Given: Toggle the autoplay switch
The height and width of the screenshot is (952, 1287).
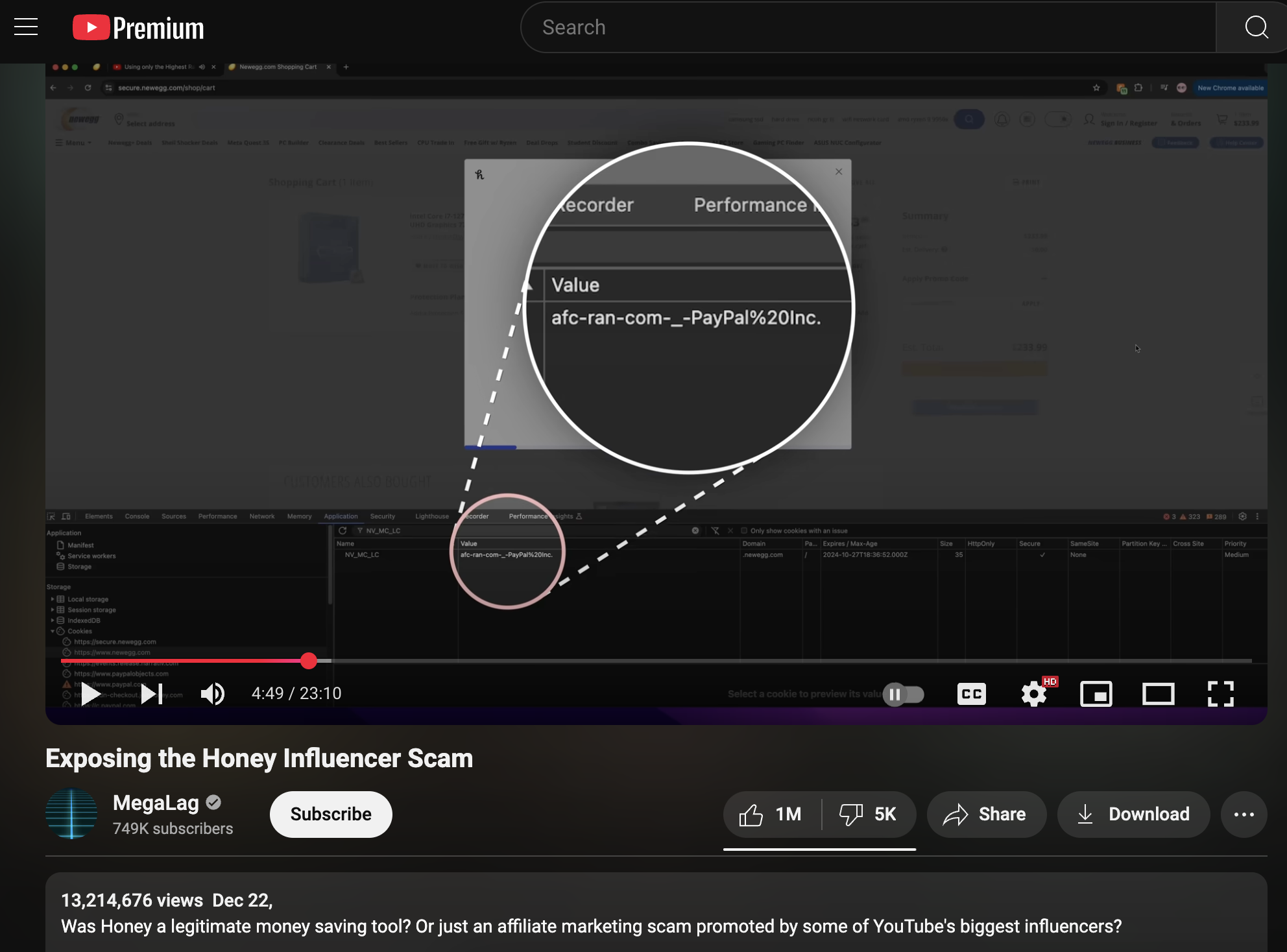Looking at the screenshot, I should click(x=904, y=695).
